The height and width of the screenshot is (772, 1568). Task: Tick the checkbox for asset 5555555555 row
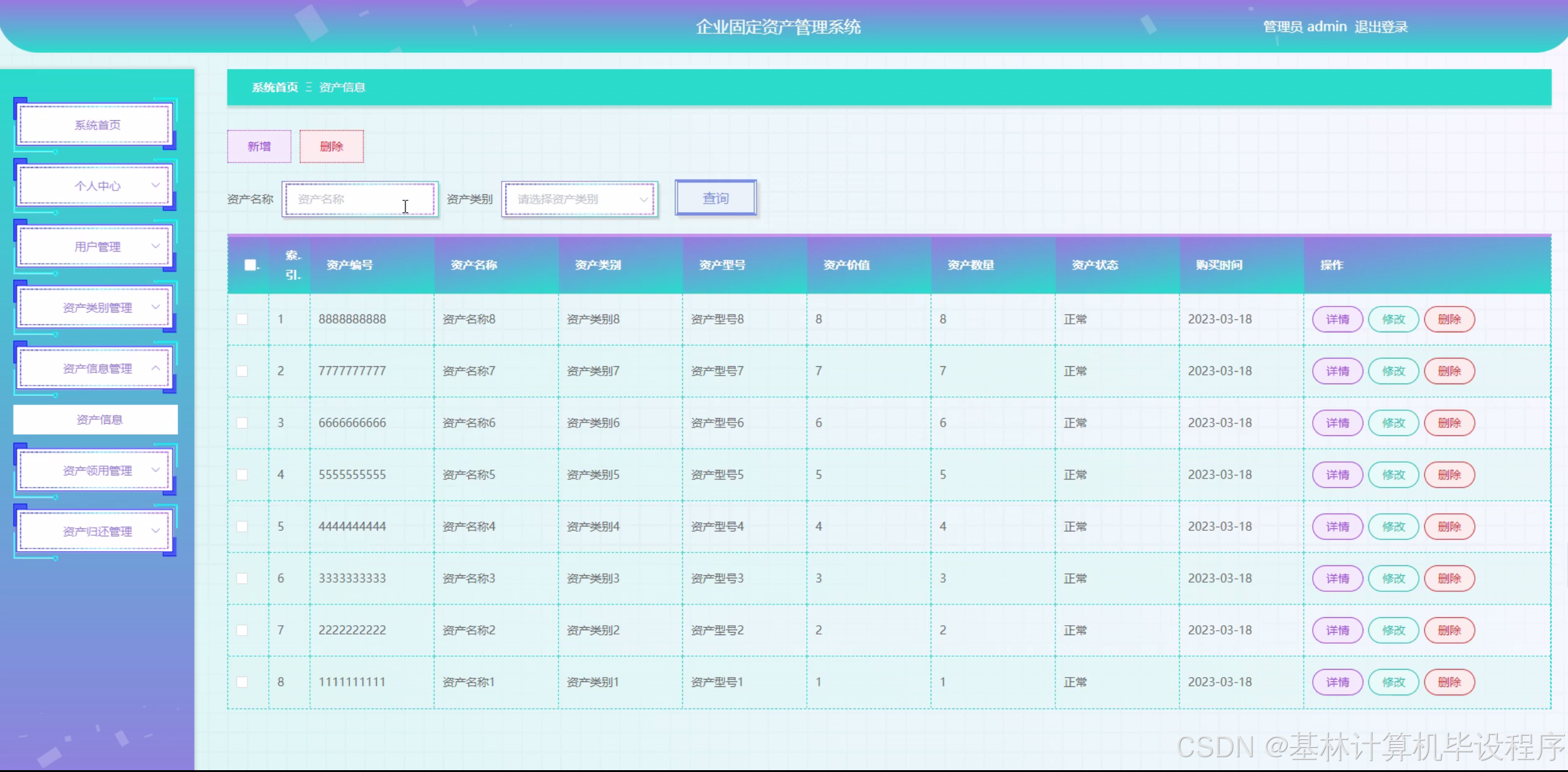tap(242, 475)
